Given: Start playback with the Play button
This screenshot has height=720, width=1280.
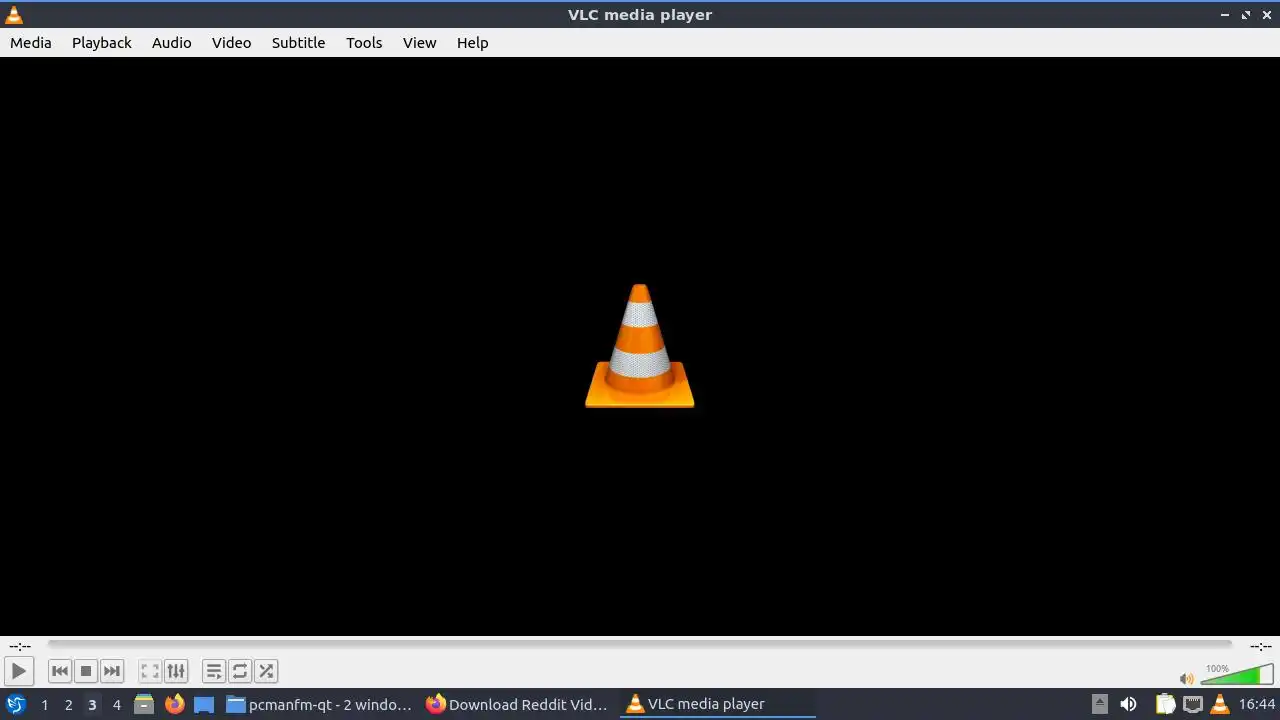Looking at the screenshot, I should click(x=18, y=671).
